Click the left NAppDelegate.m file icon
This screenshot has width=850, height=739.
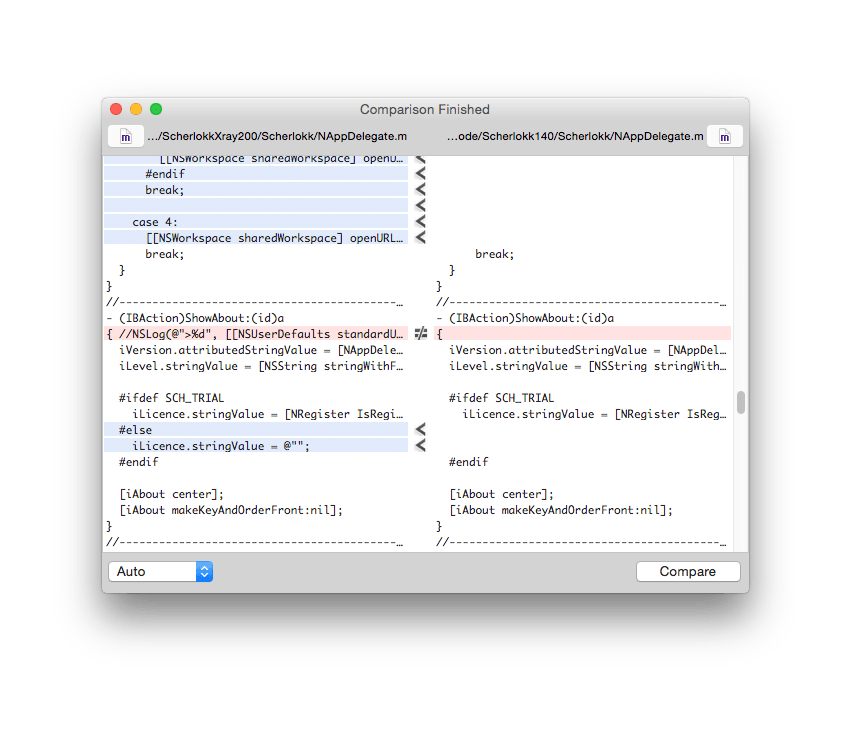click(x=126, y=136)
